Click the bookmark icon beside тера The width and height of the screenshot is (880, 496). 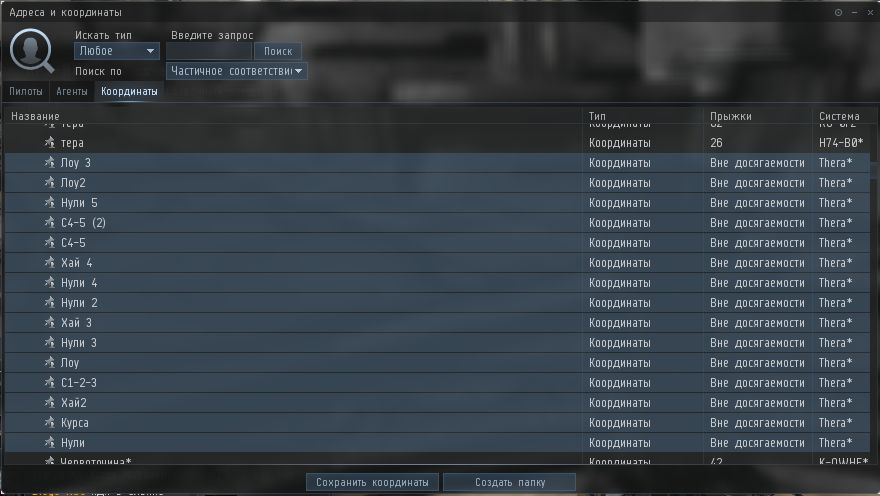(x=50, y=143)
